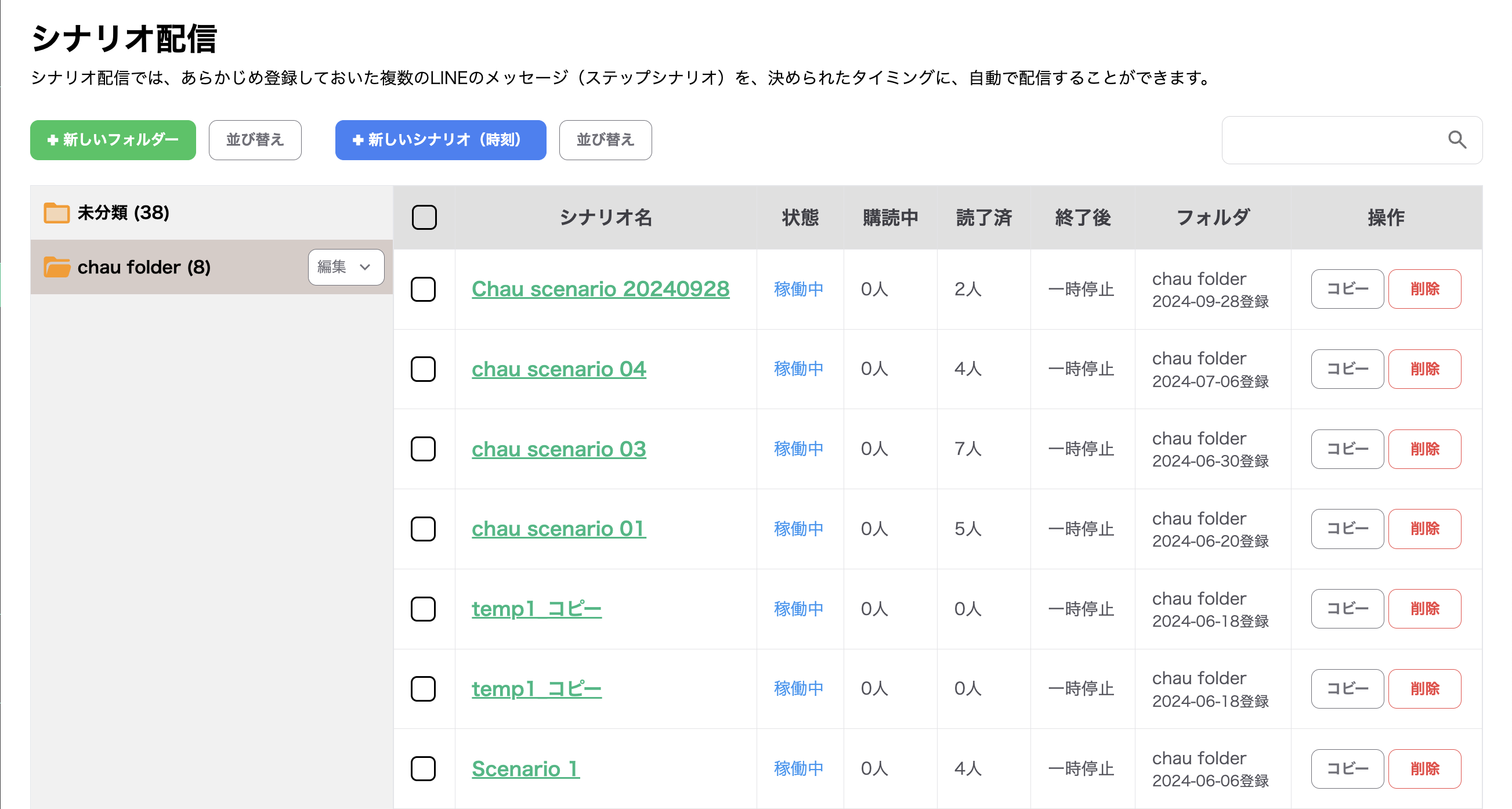This screenshot has height=809, width=1512.
Task: Delete the chau scenario 03 row
Action: point(1424,449)
